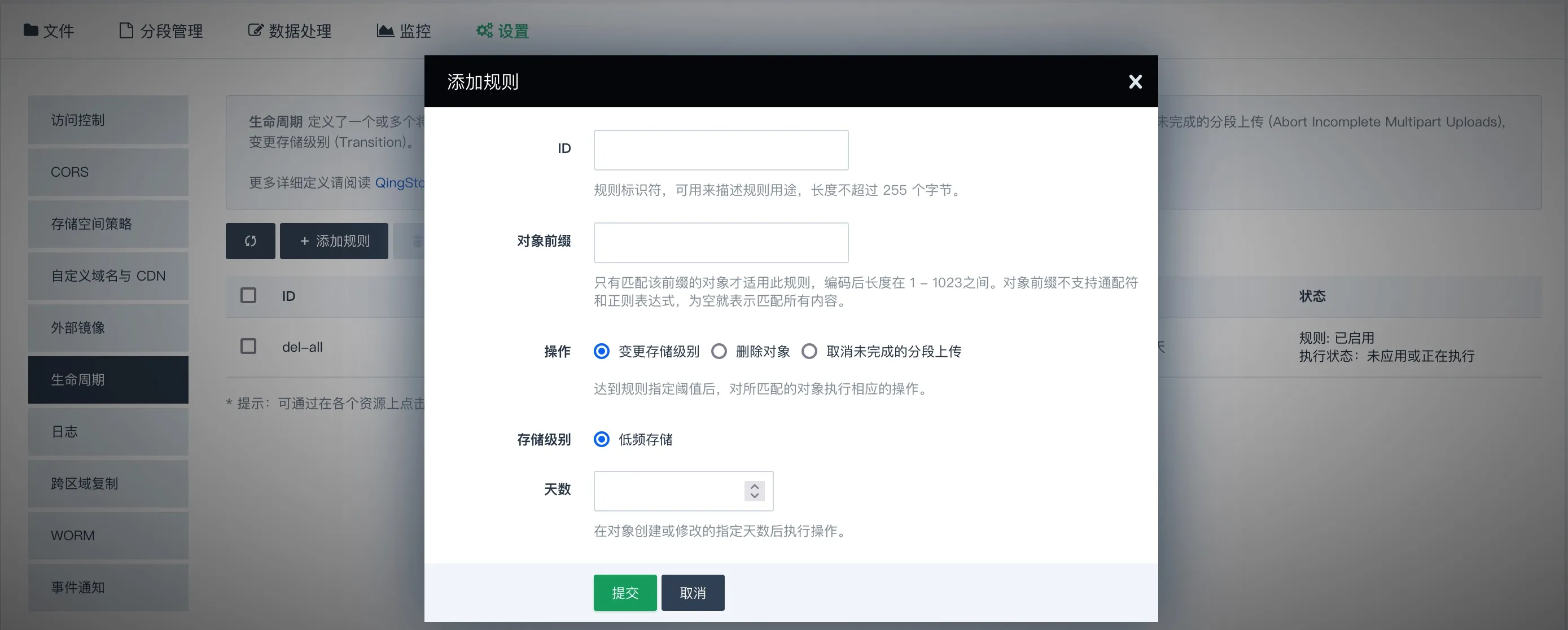Screen dimensions: 1568x630
Task: Click the 文件 folder icon tab
Action: [x=49, y=30]
